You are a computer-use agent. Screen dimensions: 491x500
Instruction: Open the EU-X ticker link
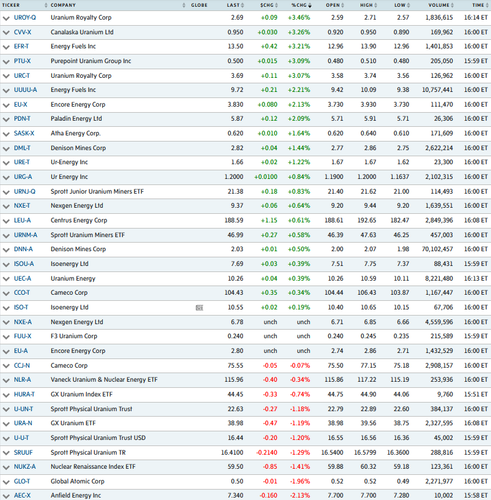[x=21, y=105]
